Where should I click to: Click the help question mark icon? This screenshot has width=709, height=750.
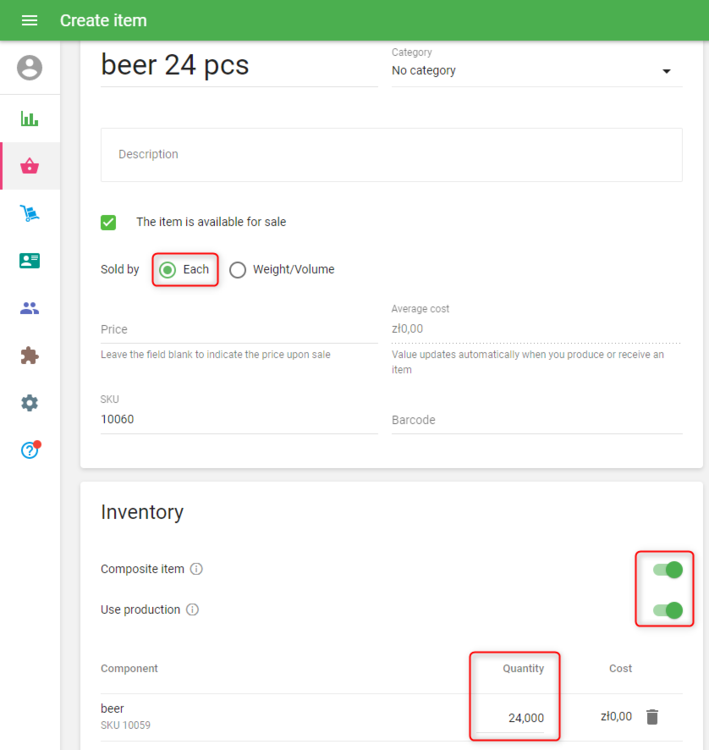[30, 451]
